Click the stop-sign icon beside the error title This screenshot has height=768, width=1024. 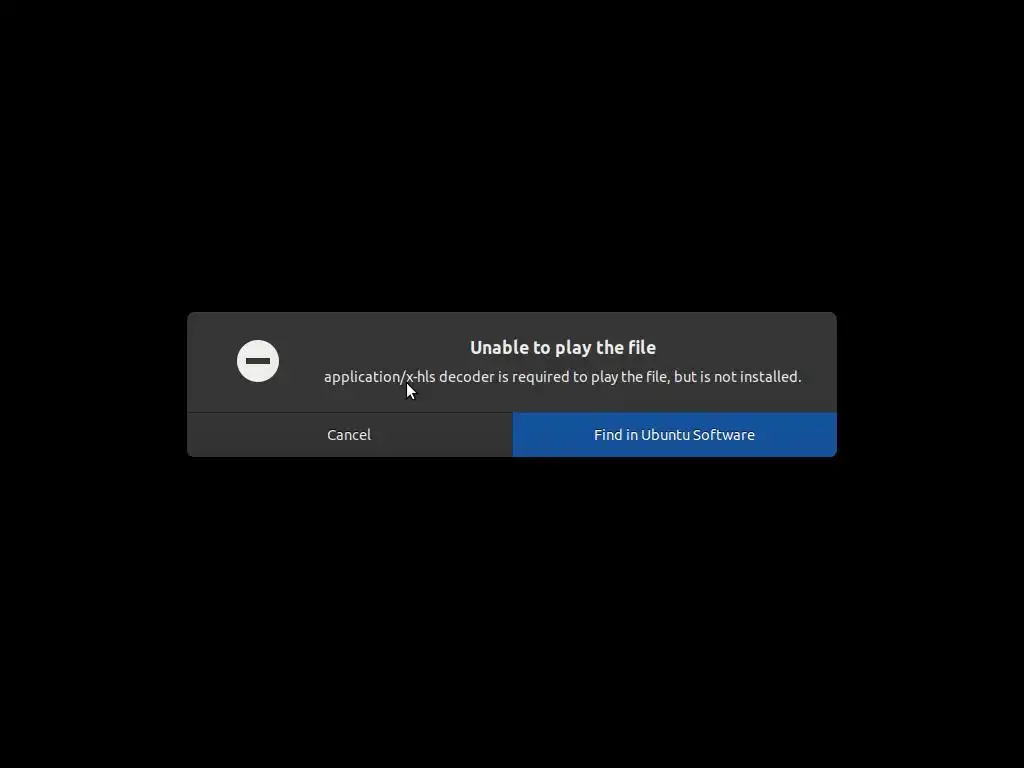(258, 361)
